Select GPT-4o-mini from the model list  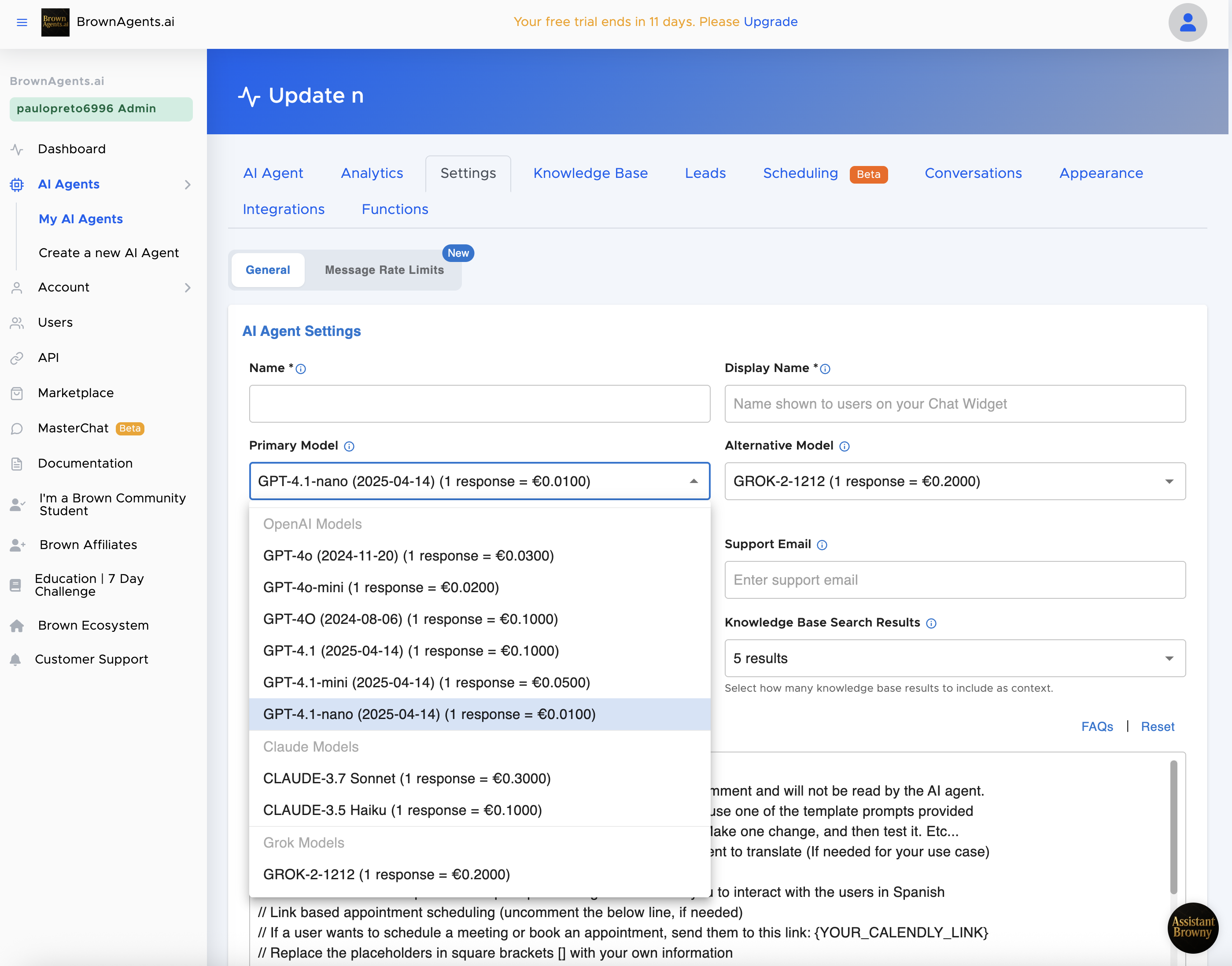381,587
